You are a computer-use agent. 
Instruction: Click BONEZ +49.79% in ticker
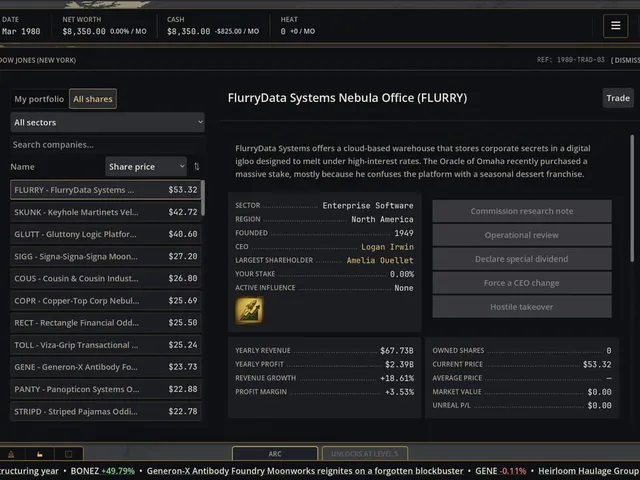(x=102, y=471)
